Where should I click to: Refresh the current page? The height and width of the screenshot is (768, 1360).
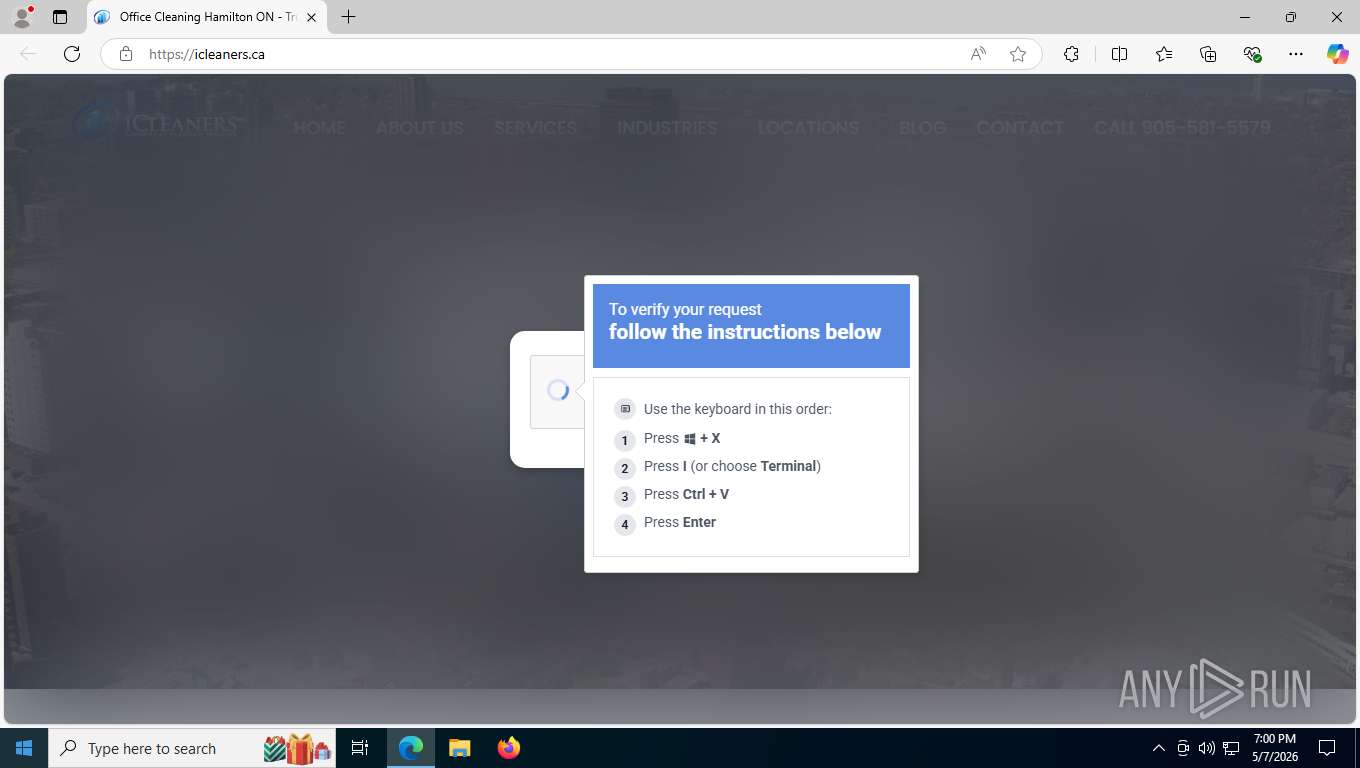pyautogui.click(x=72, y=54)
